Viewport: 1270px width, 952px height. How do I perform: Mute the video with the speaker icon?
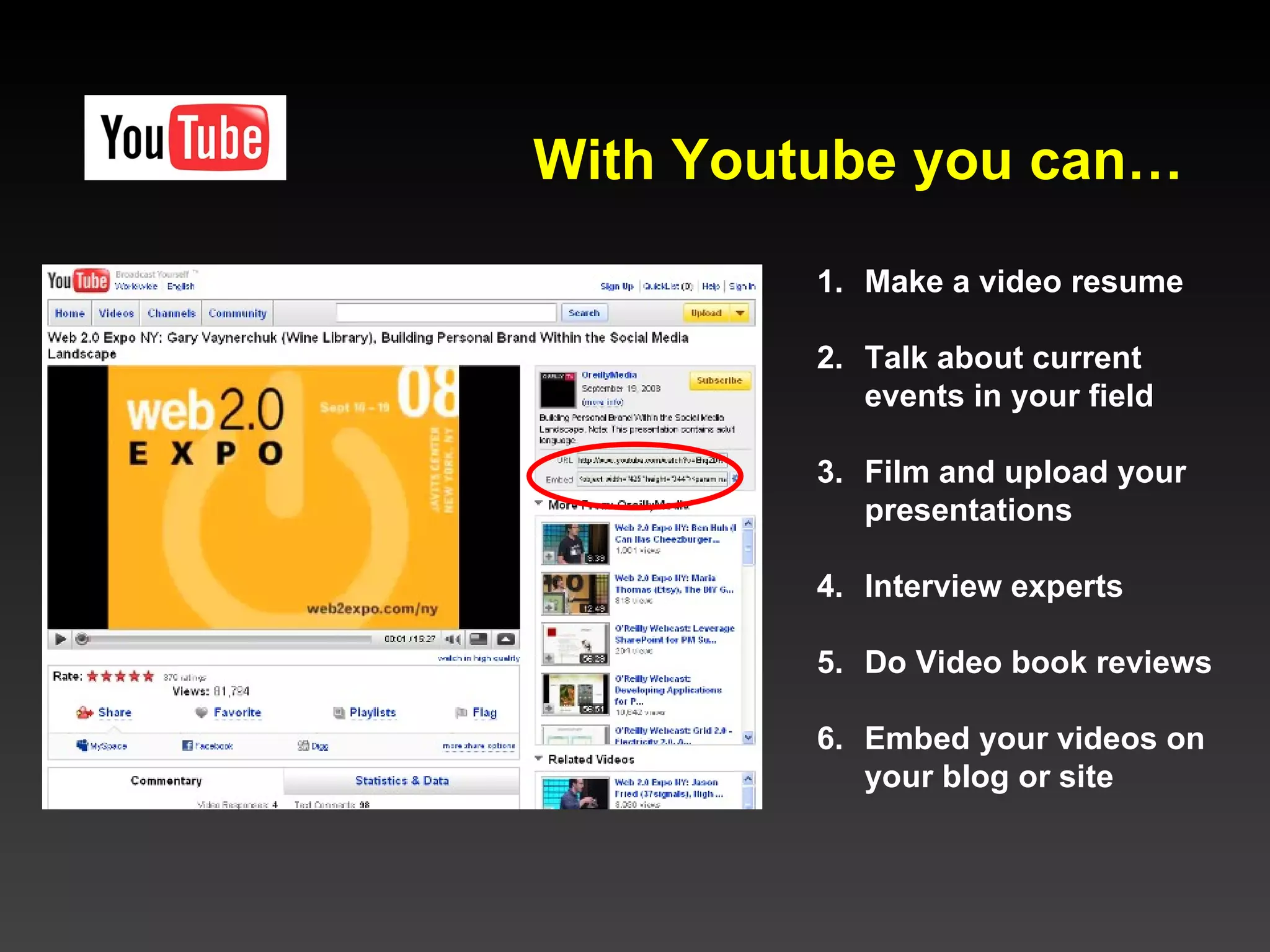pyautogui.click(x=453, y=639)
